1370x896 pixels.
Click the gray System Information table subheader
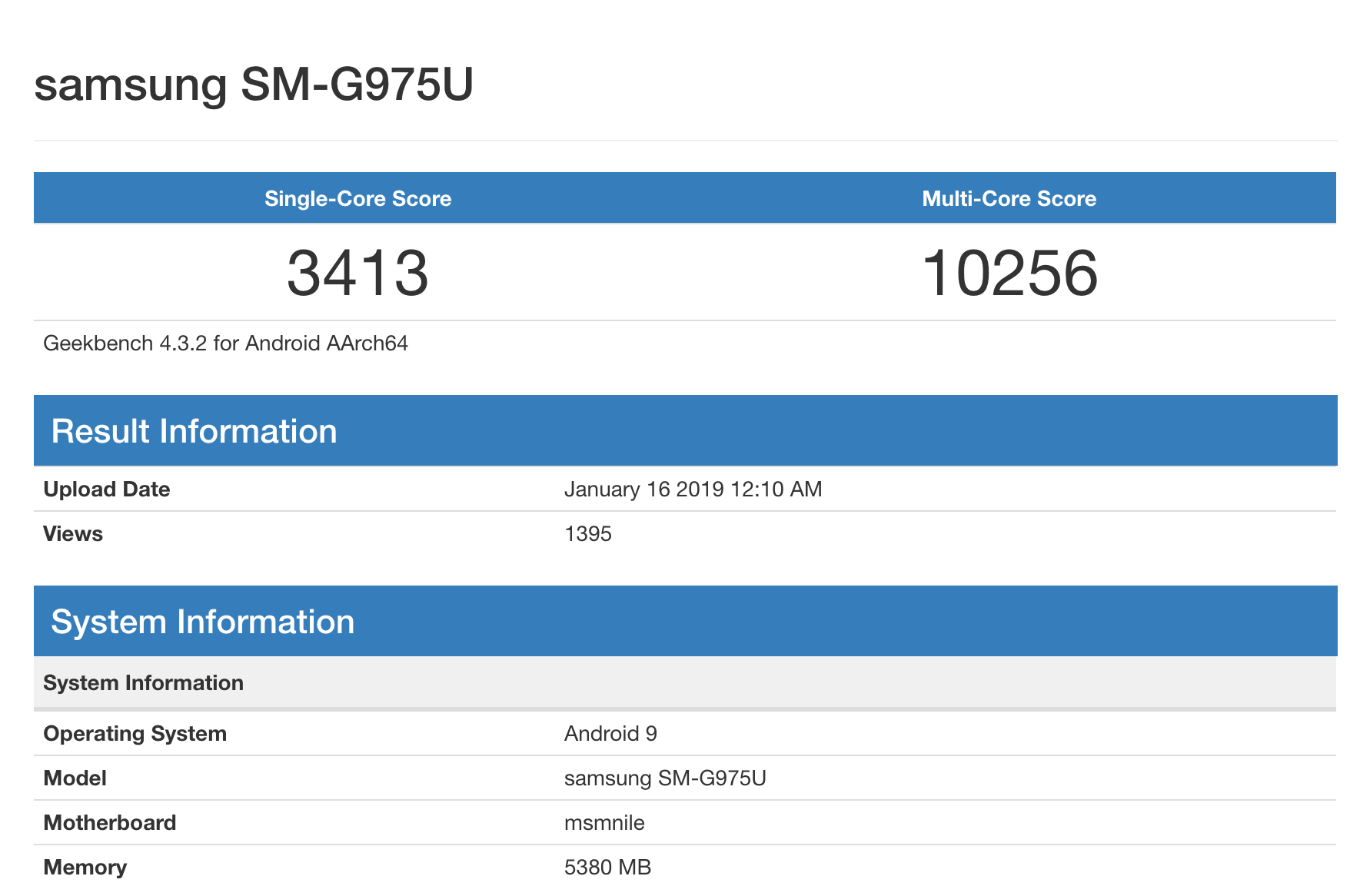(143, 683)
